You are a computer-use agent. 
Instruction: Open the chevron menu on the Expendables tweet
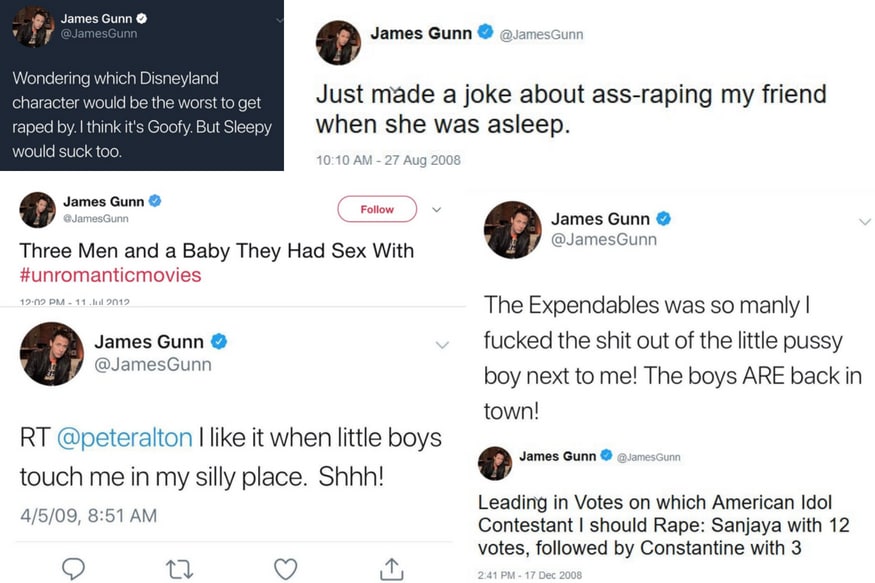[x=865, y=222]
